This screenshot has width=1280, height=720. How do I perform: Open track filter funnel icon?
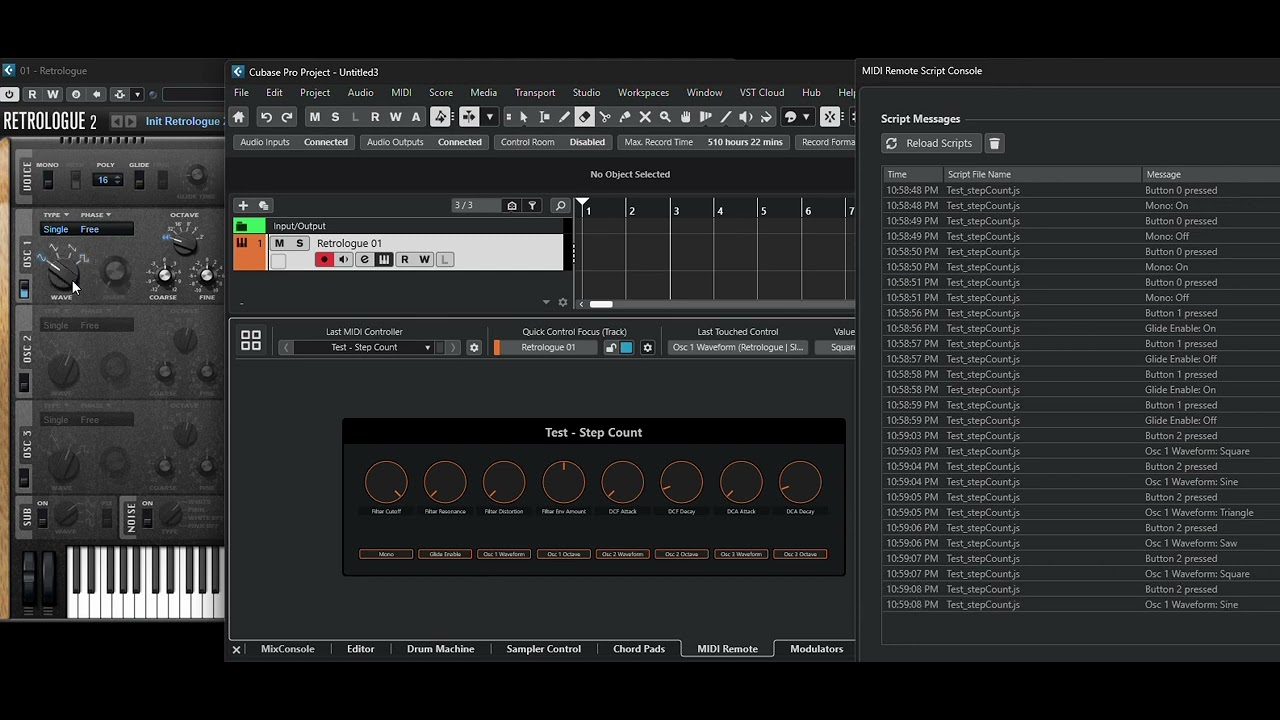(532, 206)
